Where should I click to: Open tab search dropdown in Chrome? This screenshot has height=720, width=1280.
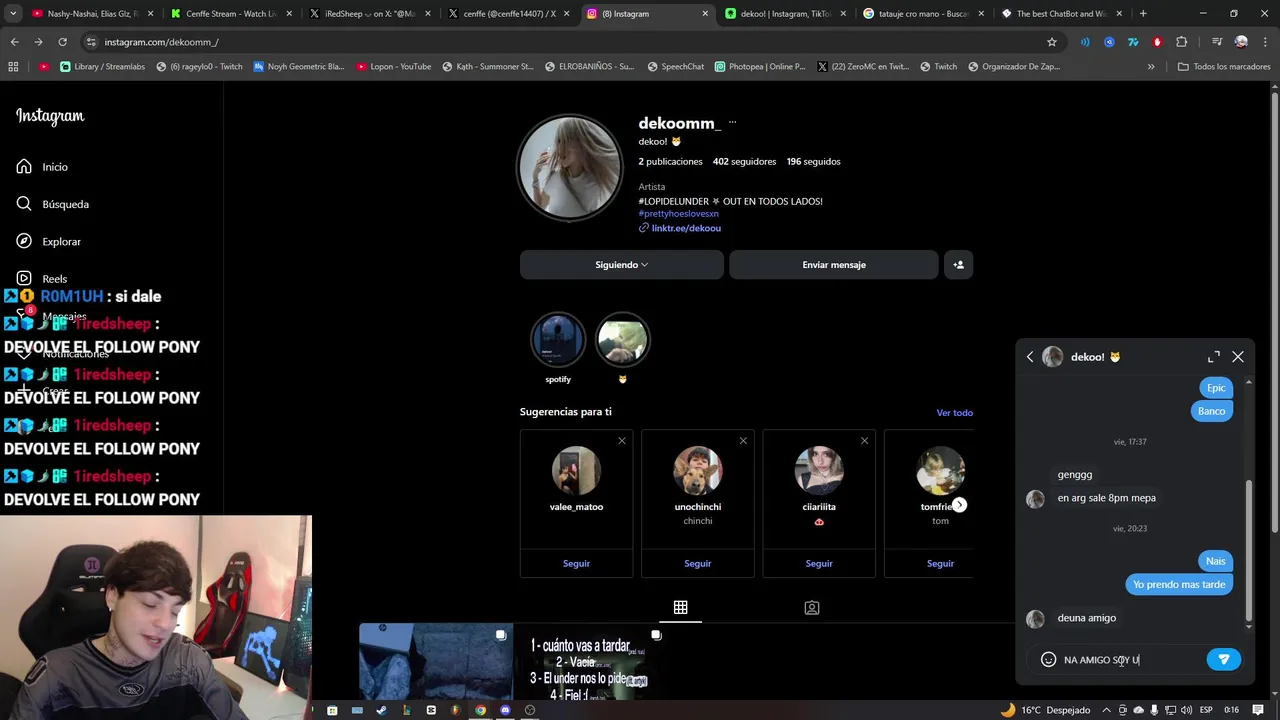pos(13,14)
